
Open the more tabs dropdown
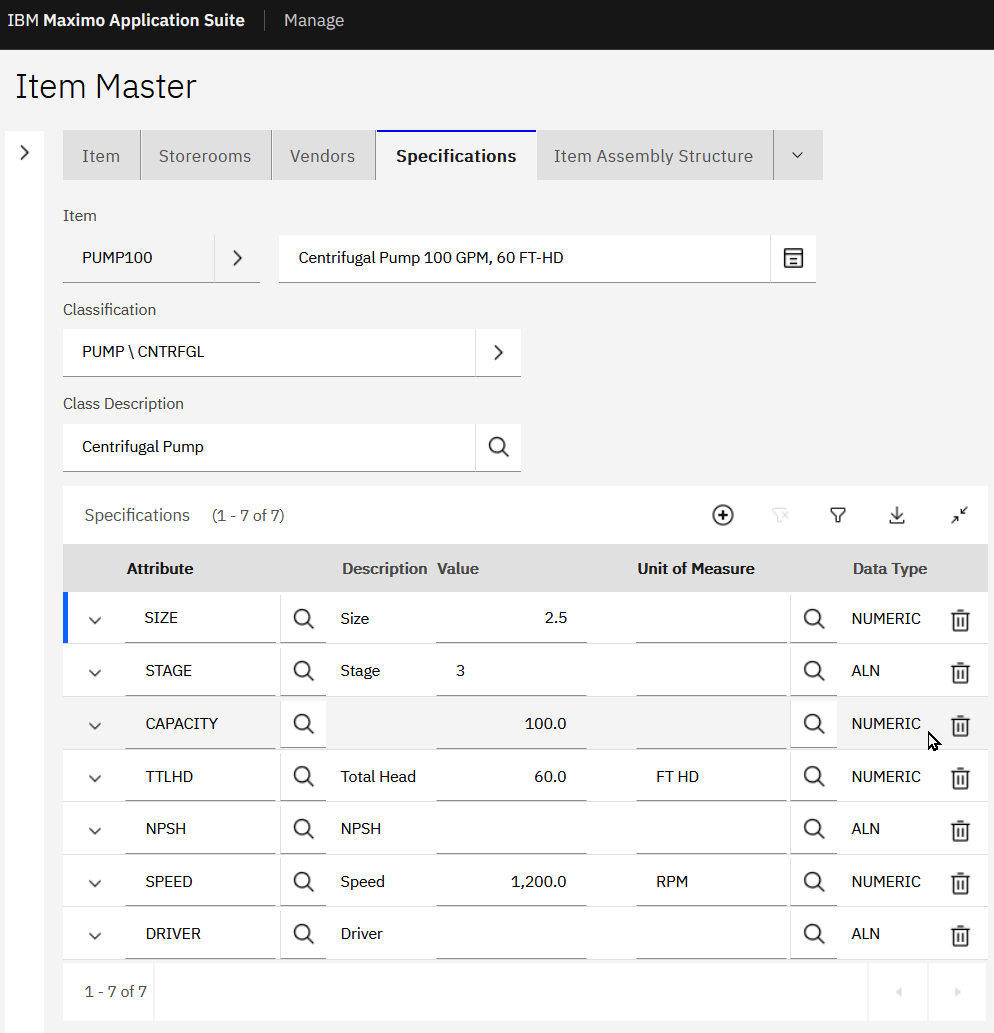(x=798, y=155)
